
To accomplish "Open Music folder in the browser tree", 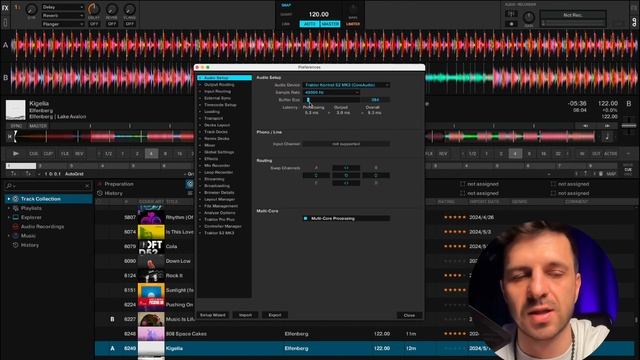I will pyautogui.click(x=28, y=236).
